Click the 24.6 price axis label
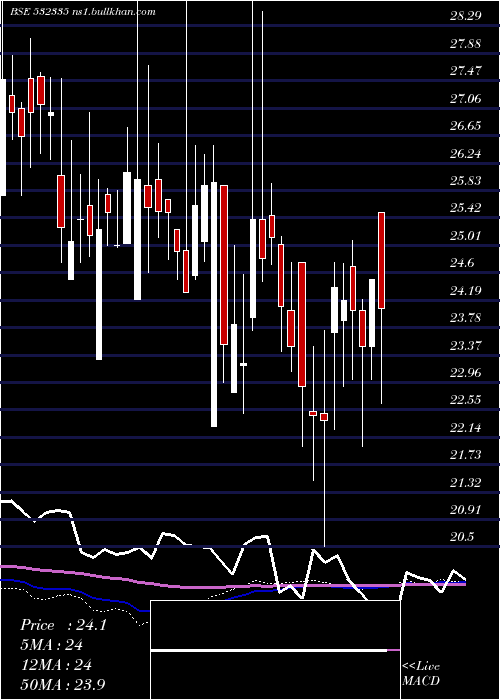The height and width of the screenshot is (700, 500). (462, 263)
